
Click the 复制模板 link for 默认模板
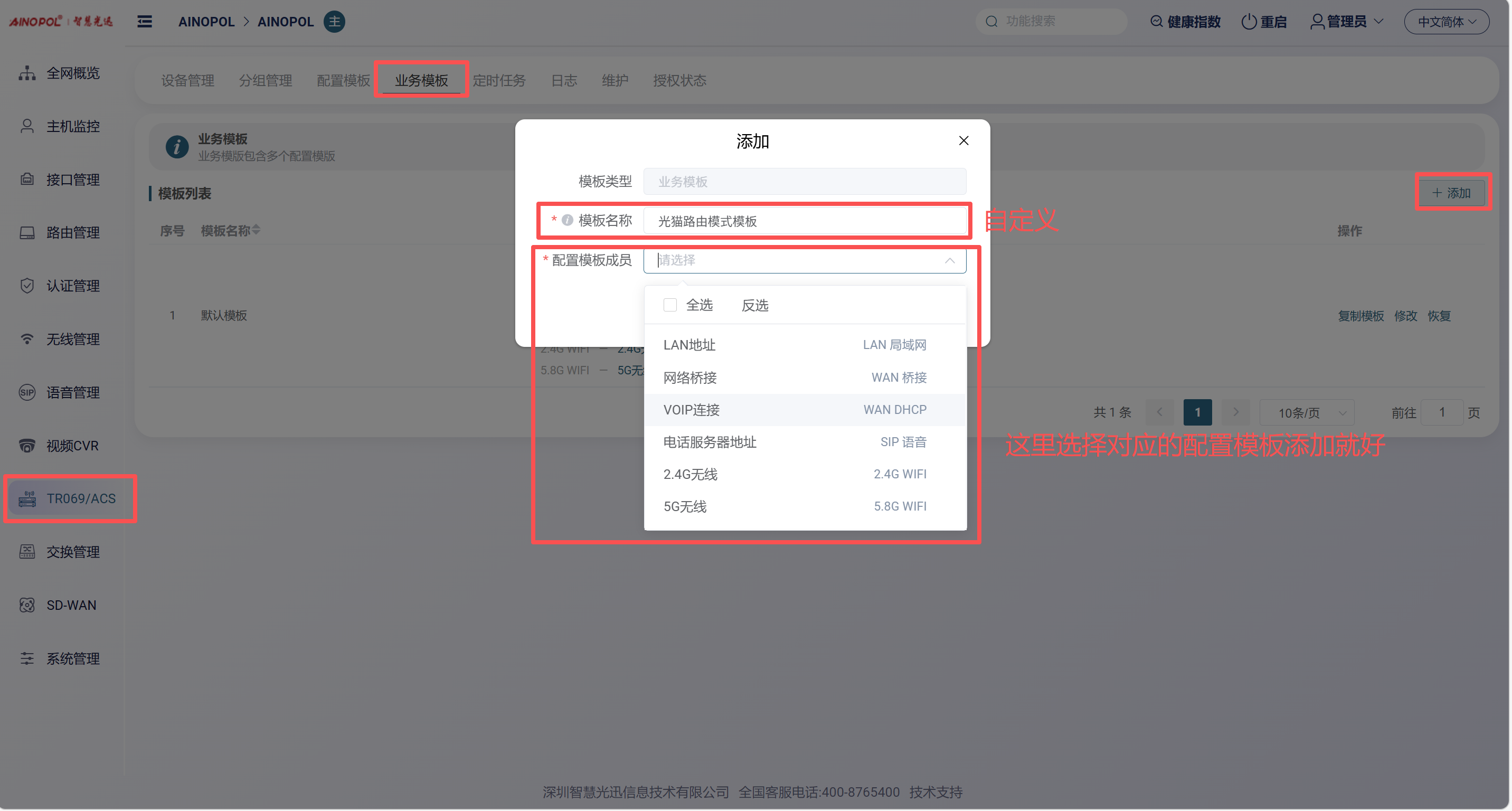(1360, 316)
